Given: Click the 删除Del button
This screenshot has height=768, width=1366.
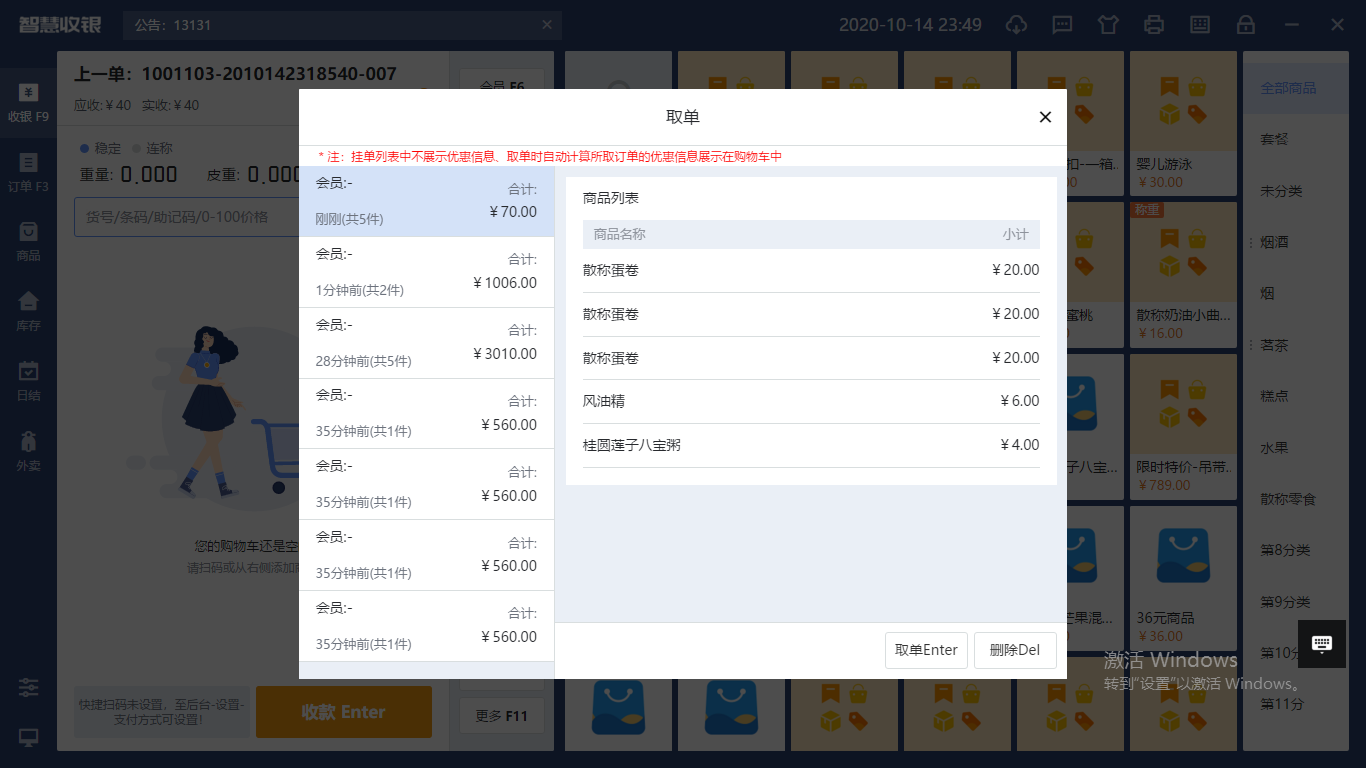Looking at the screenshot, I should pos(1014,650).
